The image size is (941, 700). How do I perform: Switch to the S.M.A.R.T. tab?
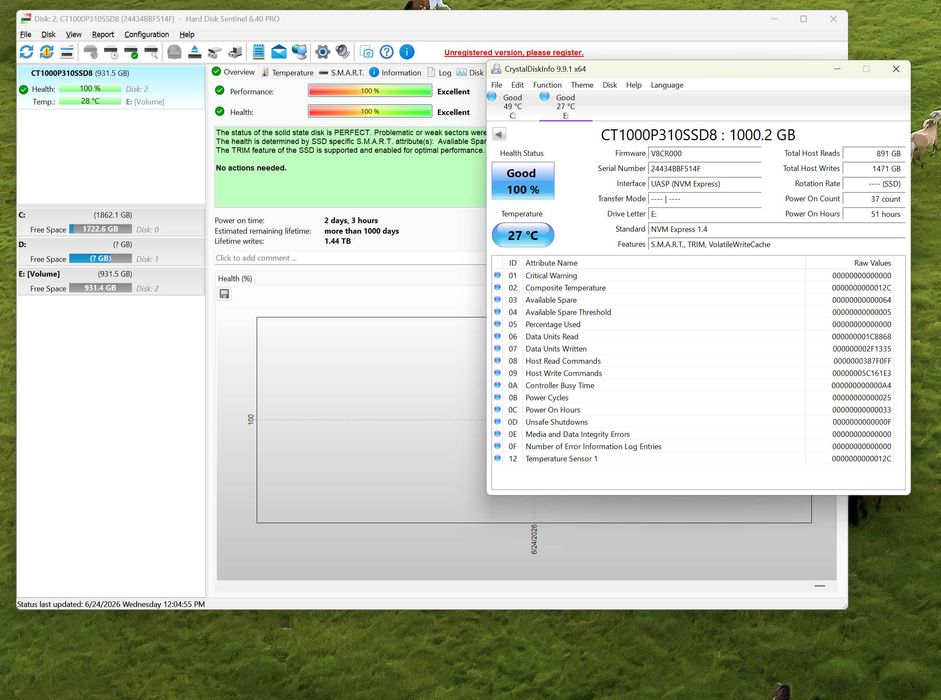coord(341,72)
